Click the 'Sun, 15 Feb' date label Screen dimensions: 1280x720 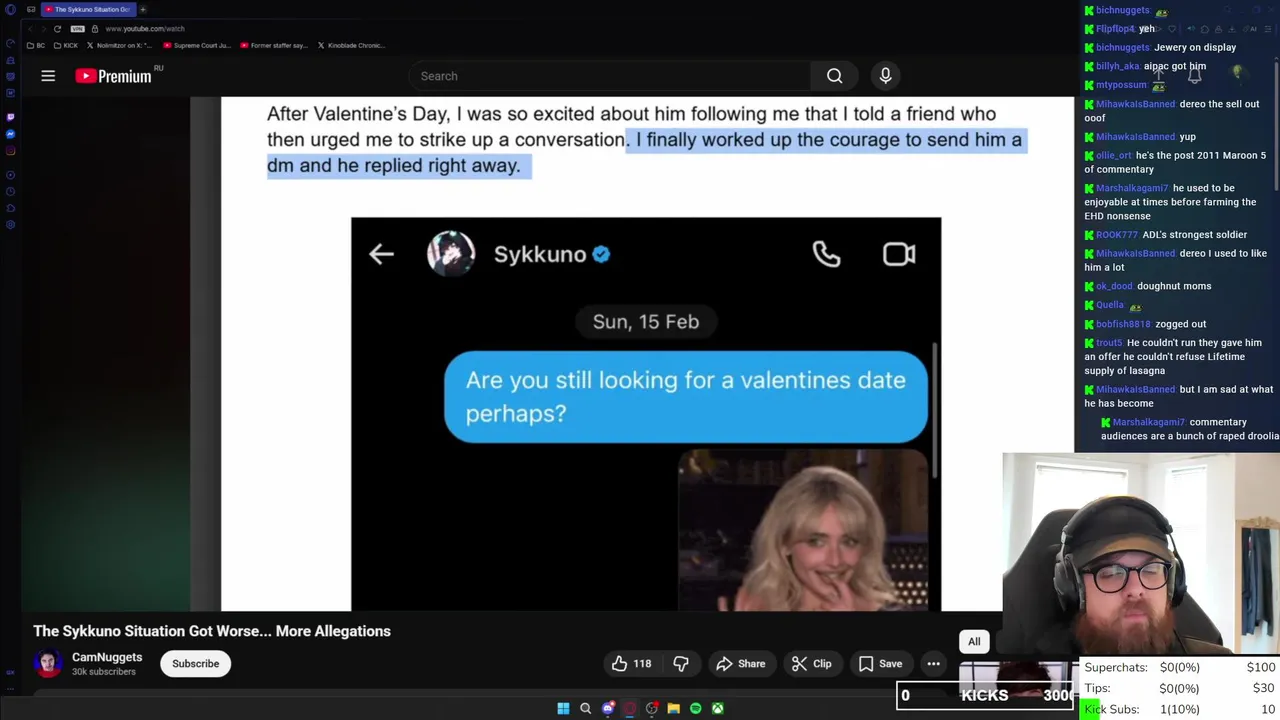tap(646, 322)
